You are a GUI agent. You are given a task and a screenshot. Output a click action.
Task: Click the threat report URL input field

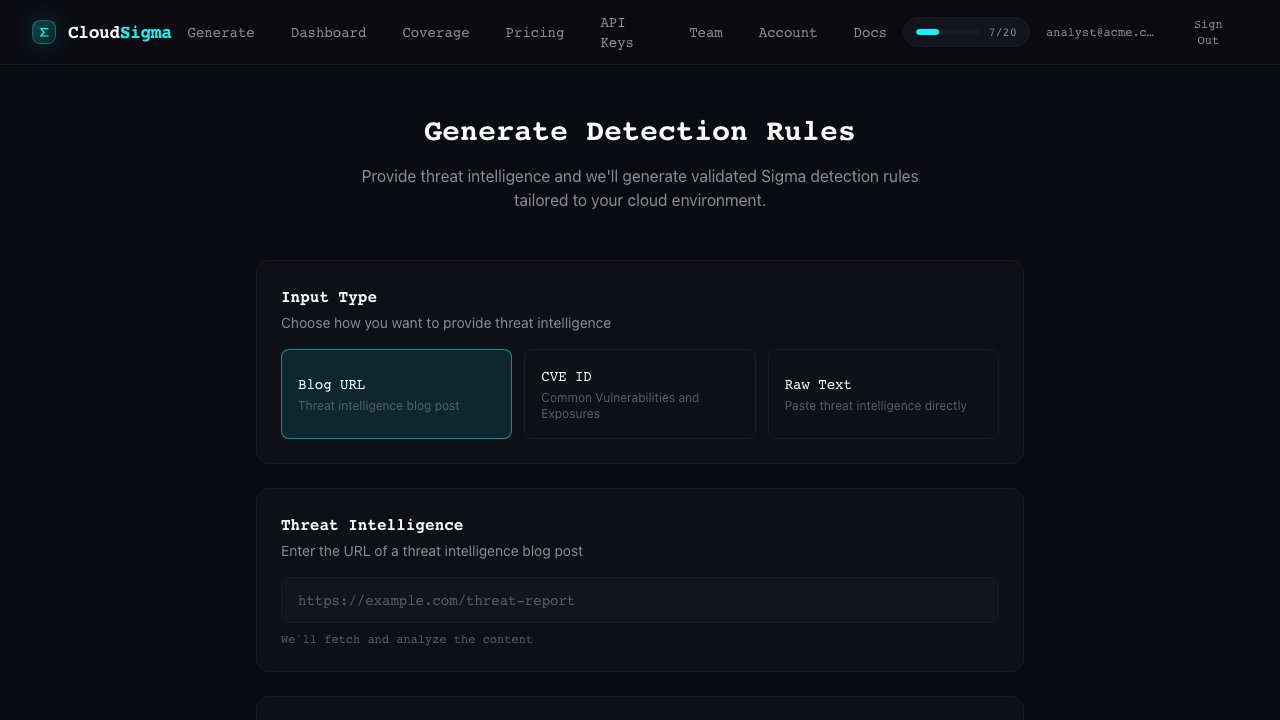click(639, 600)
